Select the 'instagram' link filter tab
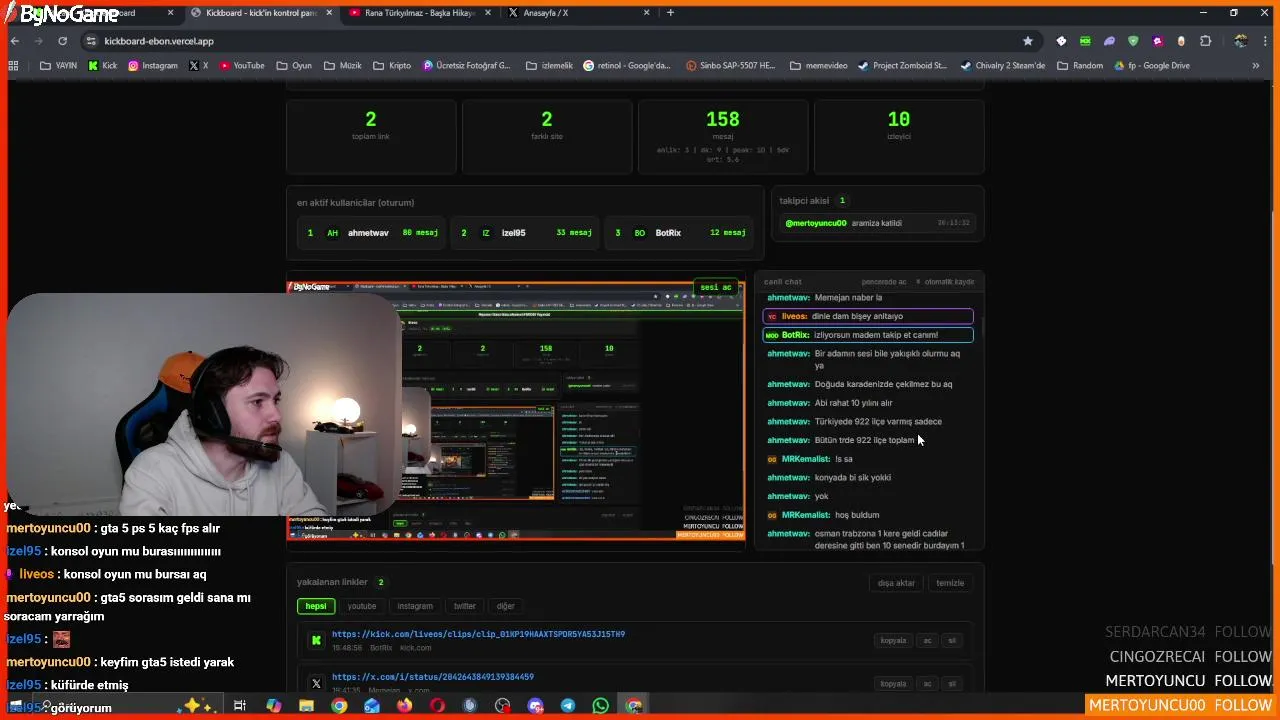The width and height of the screenshot is (1280, 720). click(415, 606)
